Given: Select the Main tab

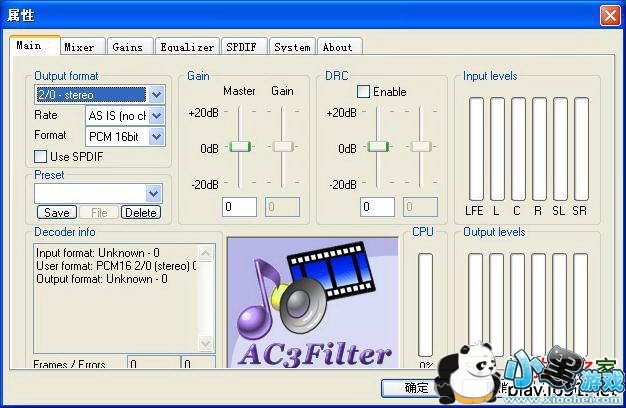Looking at the screenshot, I should (35, 45).
